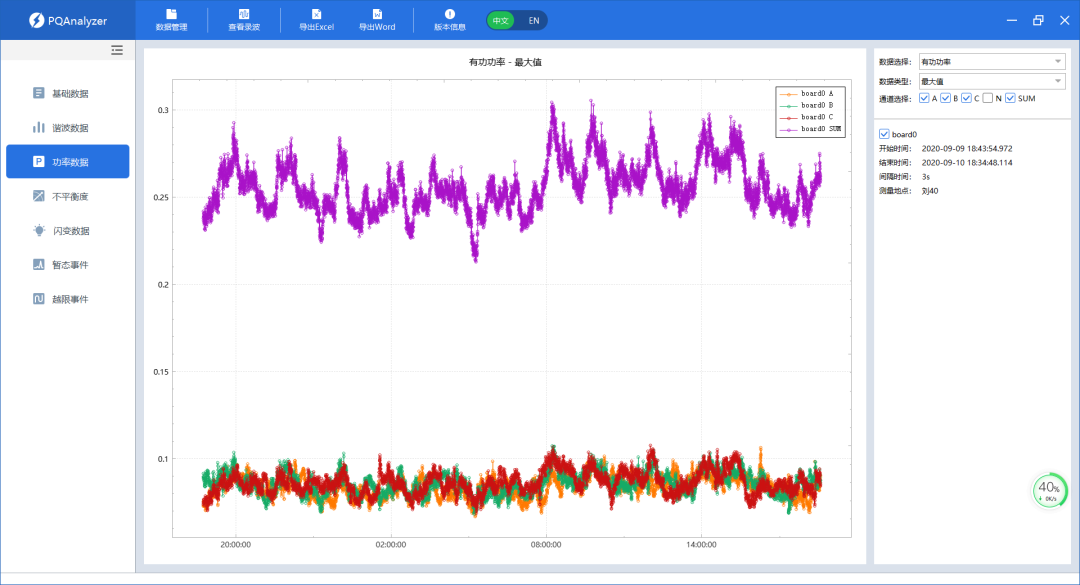Uncheck channel A checkbox

point(924,99)
